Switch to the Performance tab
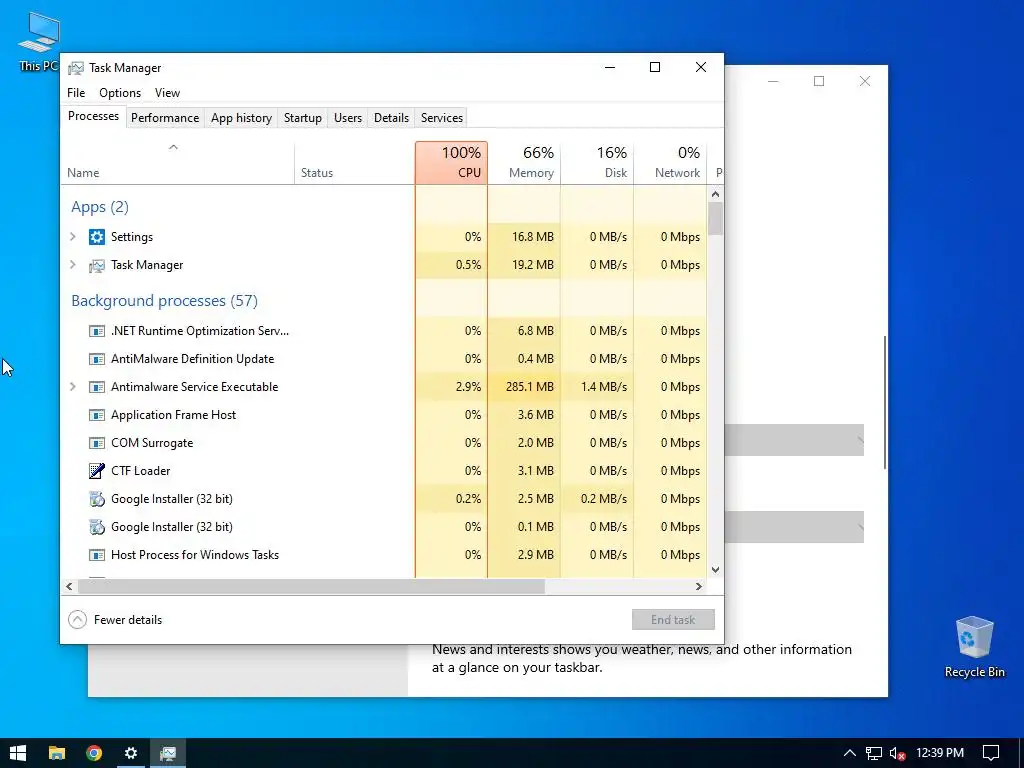This screenshot has width=1024, height=768. tap(165, 118)
